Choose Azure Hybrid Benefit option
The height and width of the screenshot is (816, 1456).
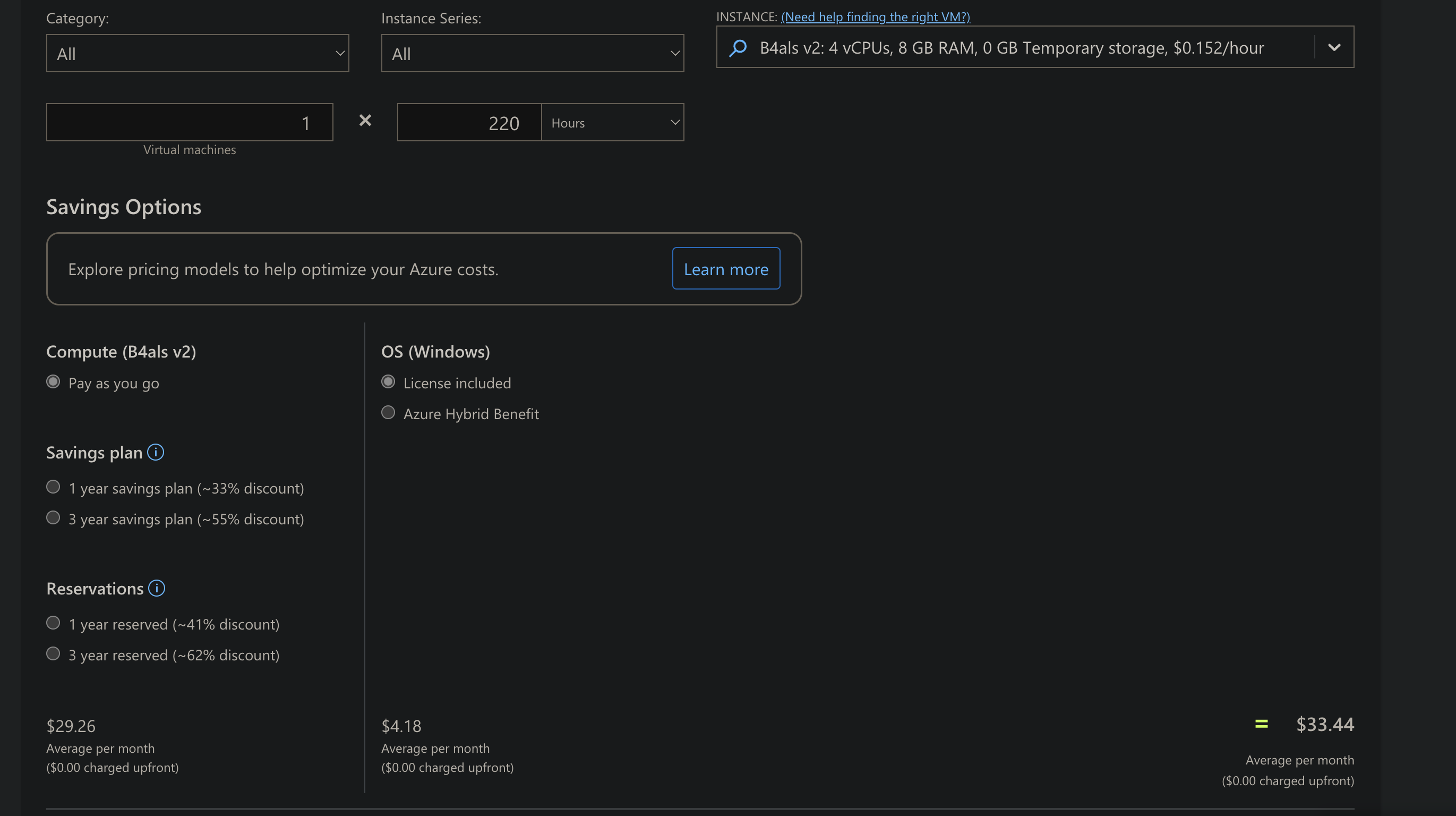coord(388,412)
